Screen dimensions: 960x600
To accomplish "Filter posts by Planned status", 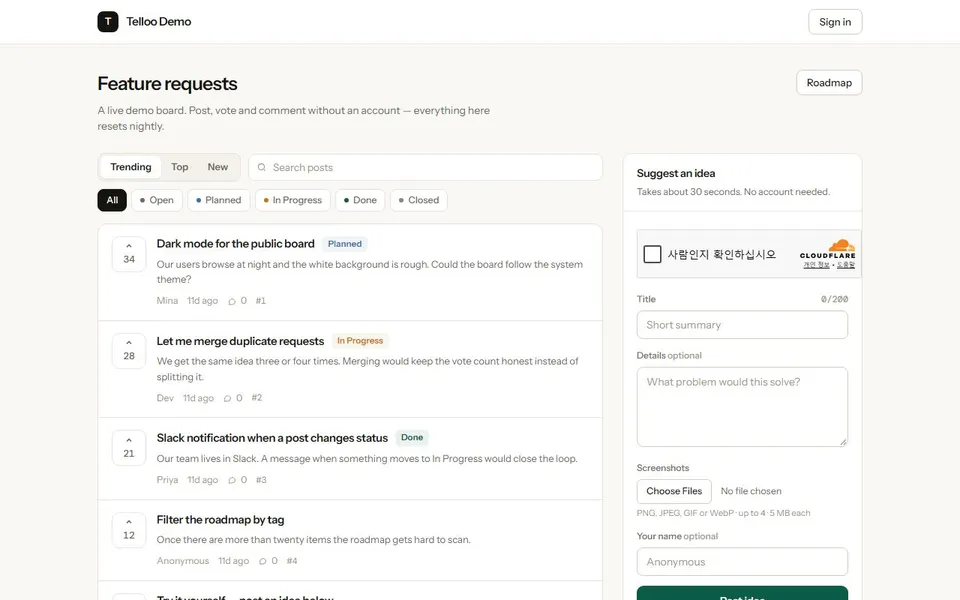I will (x=219, y=200).
